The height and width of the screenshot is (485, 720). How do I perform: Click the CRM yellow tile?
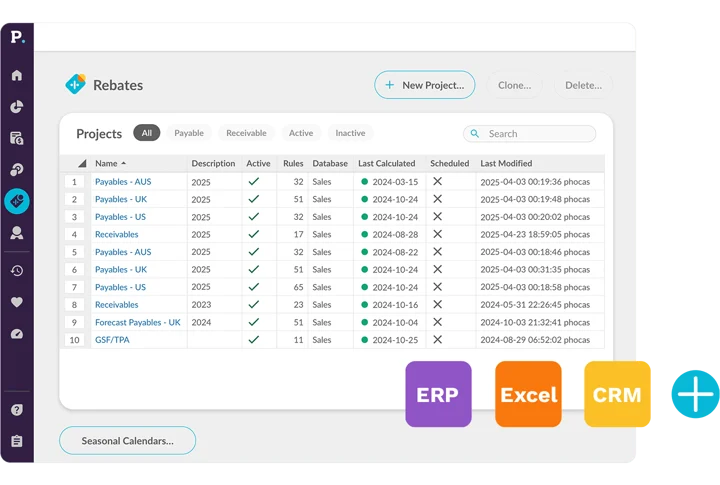pyautogui.click(x=617, y=394)
